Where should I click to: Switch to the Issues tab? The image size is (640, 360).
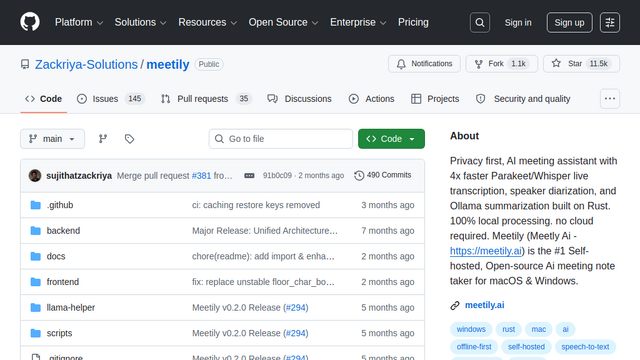coord(111,99)
